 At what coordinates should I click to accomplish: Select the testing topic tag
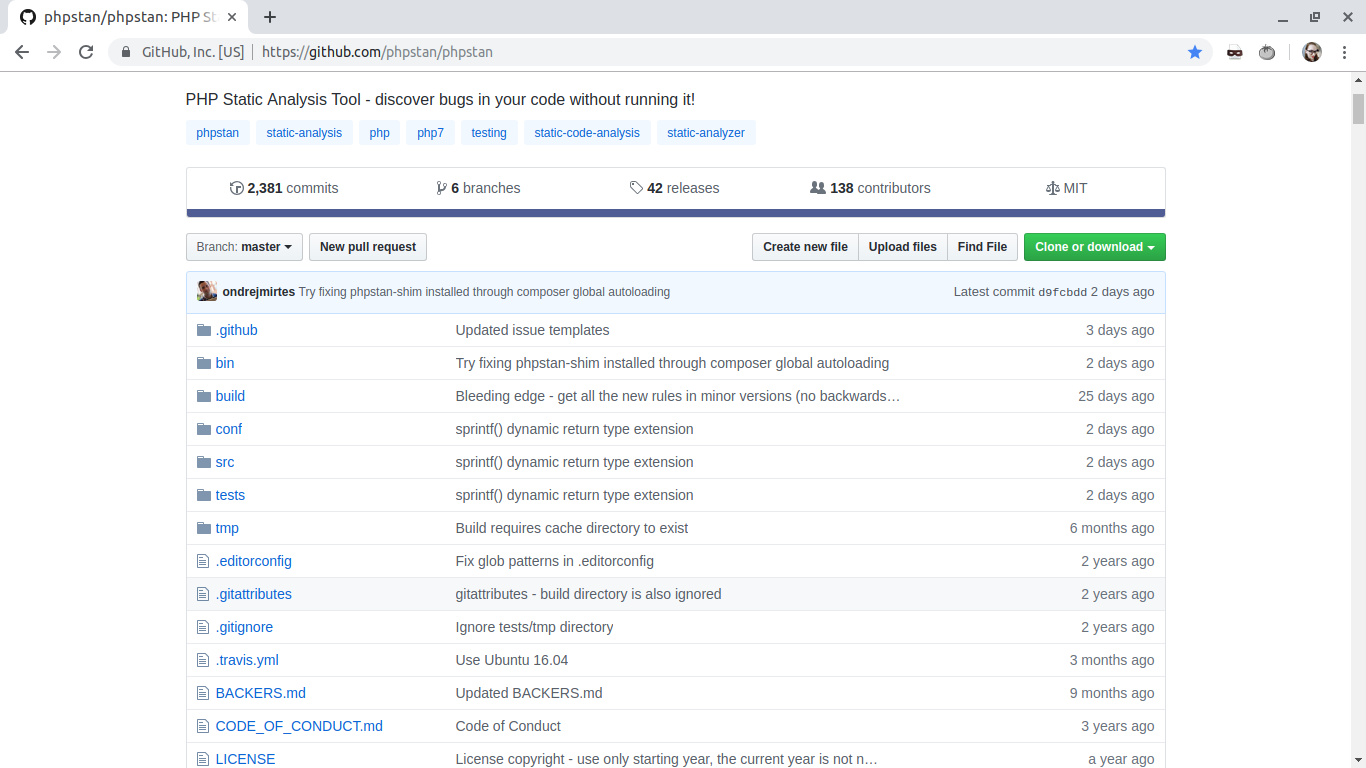(489, 133)
